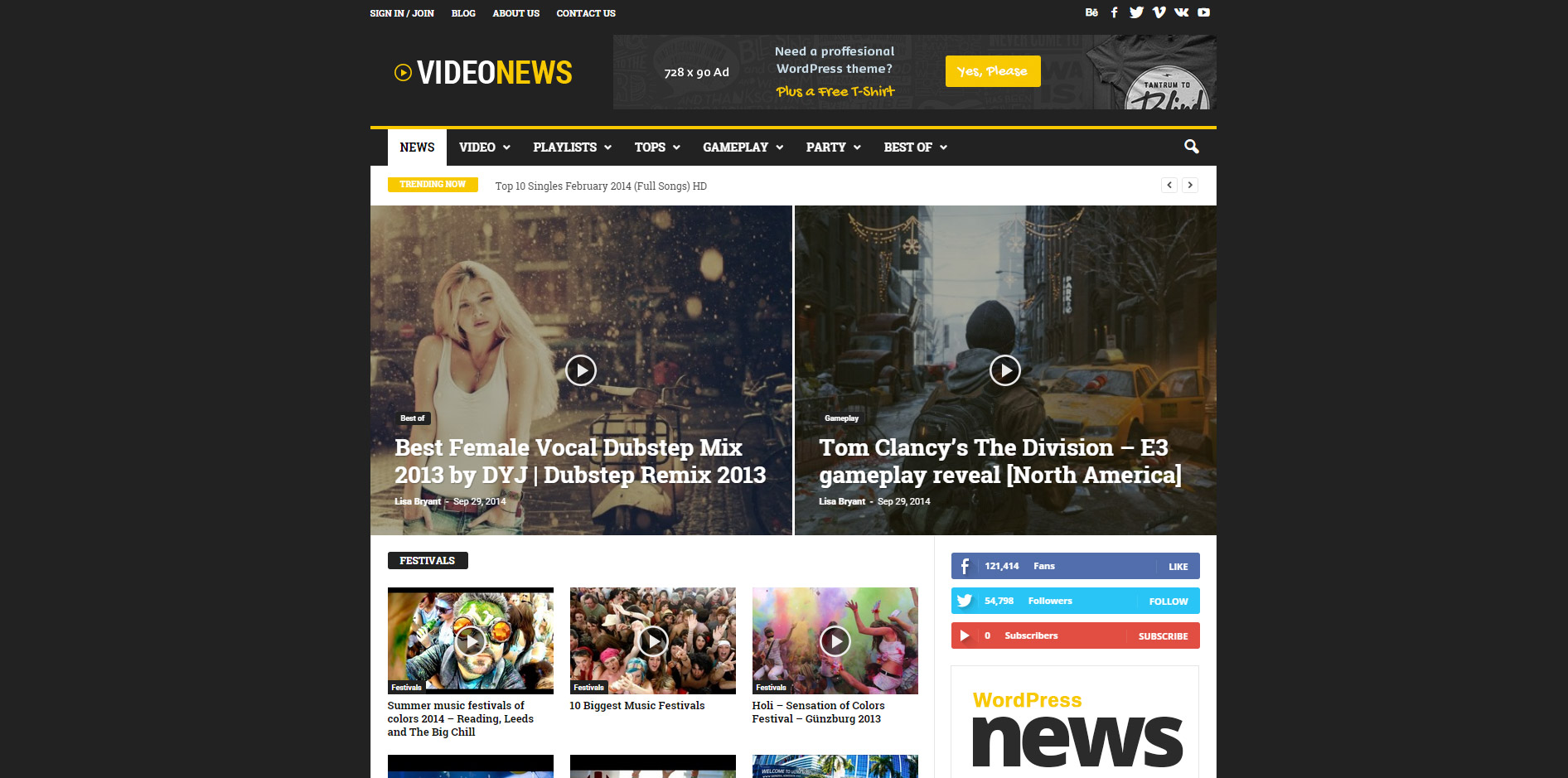The height and width of the screenshot is (778, 1568).
Task: Click the Yes, Please ad button
Action: pos(993,71)
